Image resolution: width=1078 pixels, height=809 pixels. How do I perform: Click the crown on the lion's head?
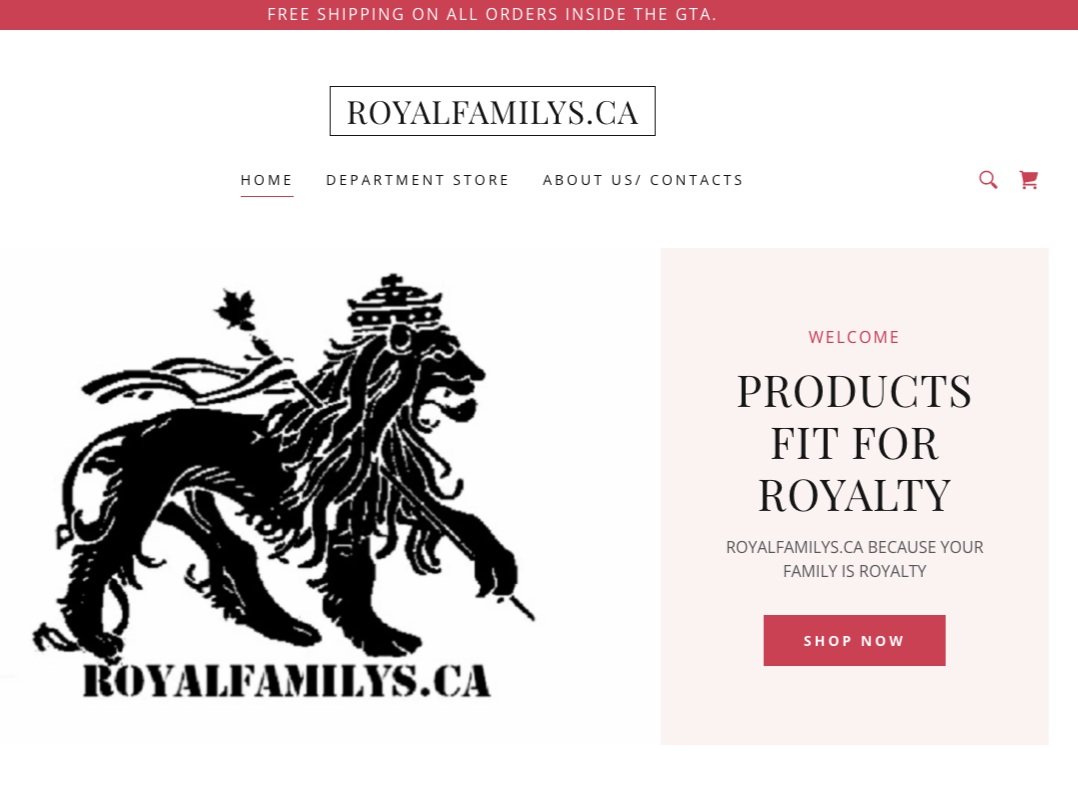(x=395, y=302)
